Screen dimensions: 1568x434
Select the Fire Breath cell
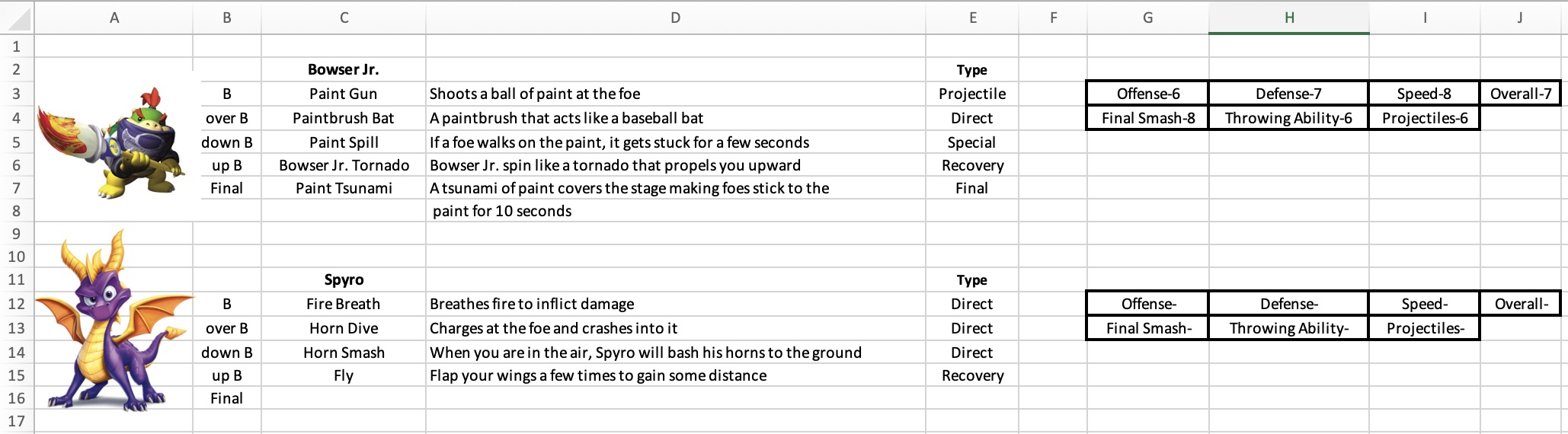343,304
